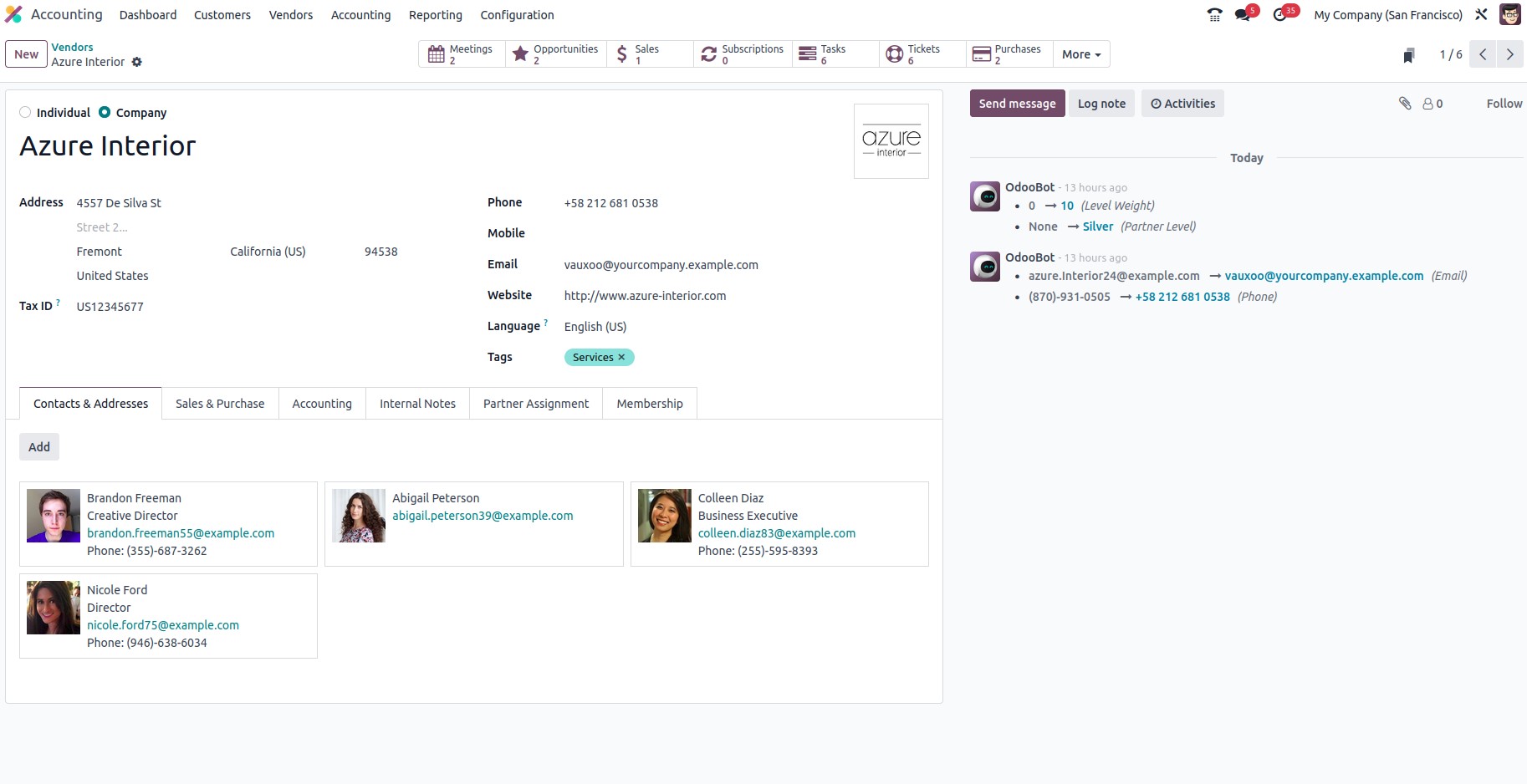The width and height of the screenshot is (1527, 784).
Task: Click the Follow button
Action: (x=1504, y=104)
